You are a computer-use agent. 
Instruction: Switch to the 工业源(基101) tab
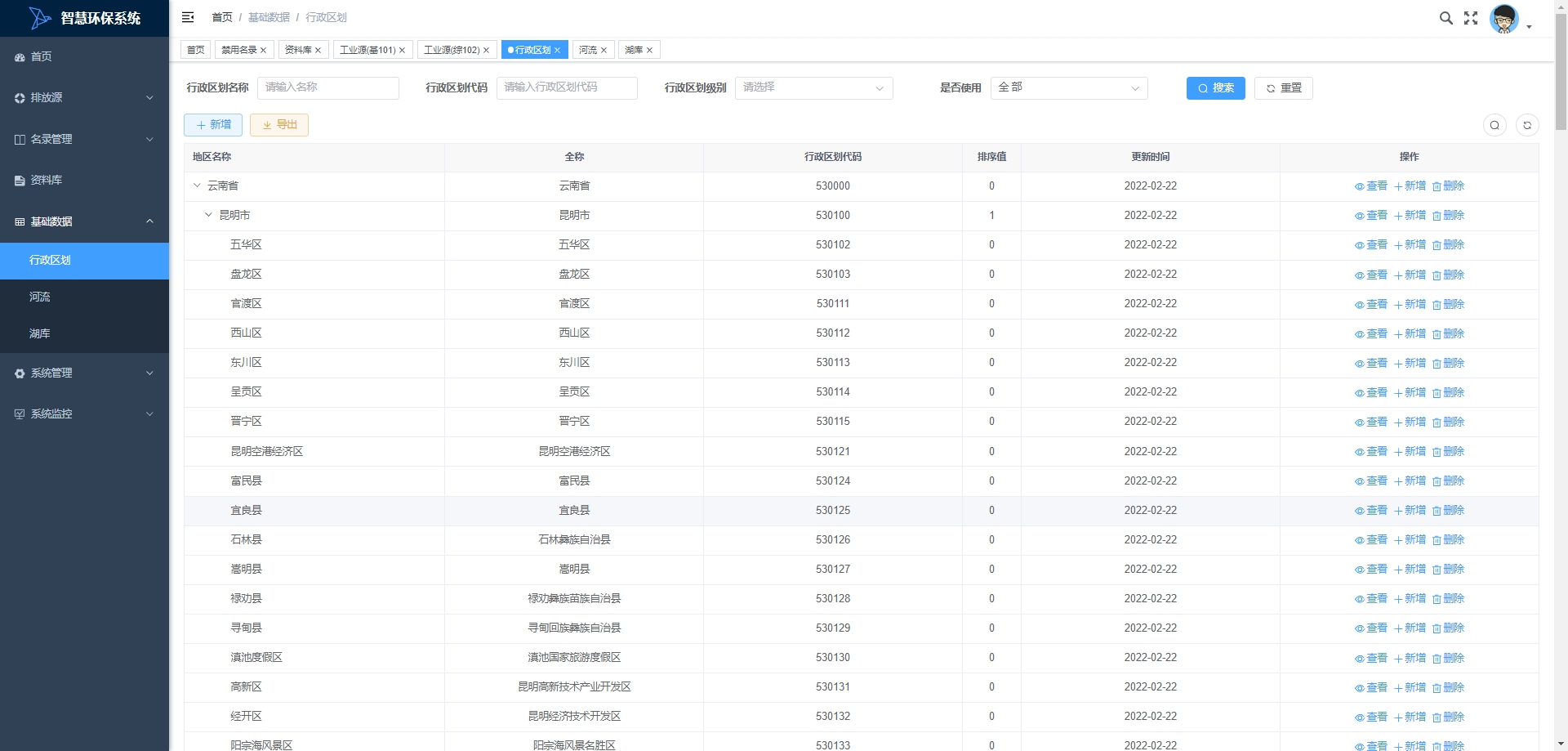pos(367,50)
